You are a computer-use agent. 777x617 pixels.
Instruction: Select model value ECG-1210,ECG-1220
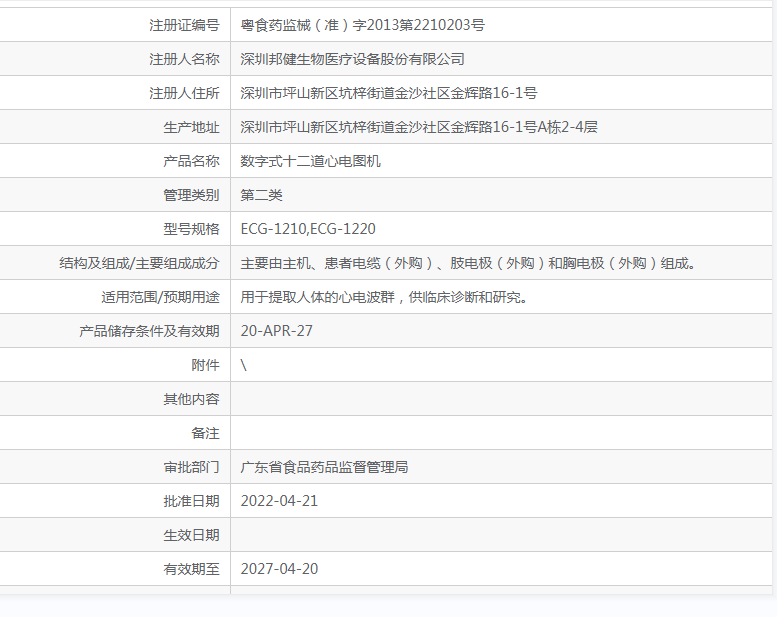308,229
